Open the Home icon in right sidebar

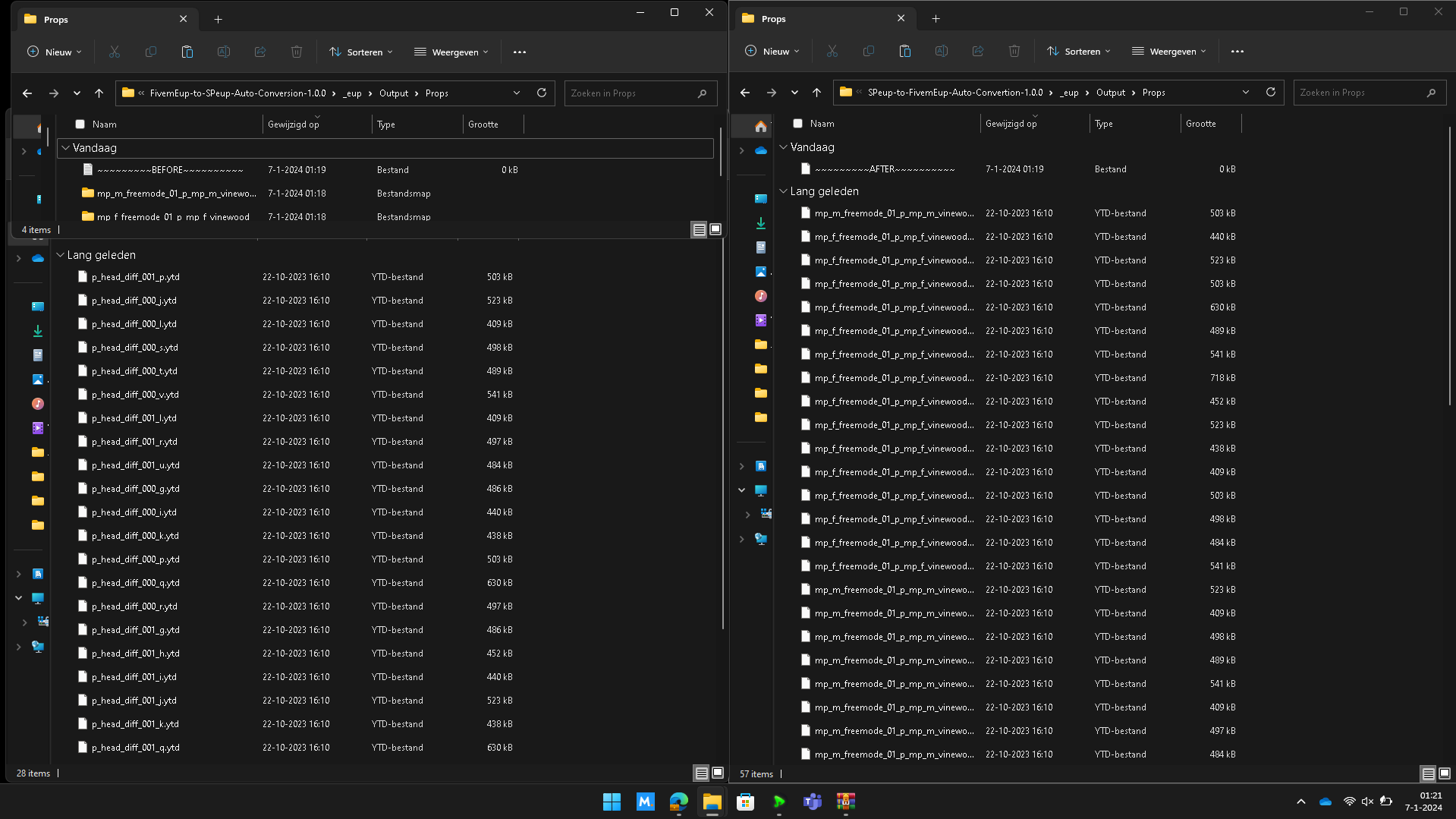point(760,126)
